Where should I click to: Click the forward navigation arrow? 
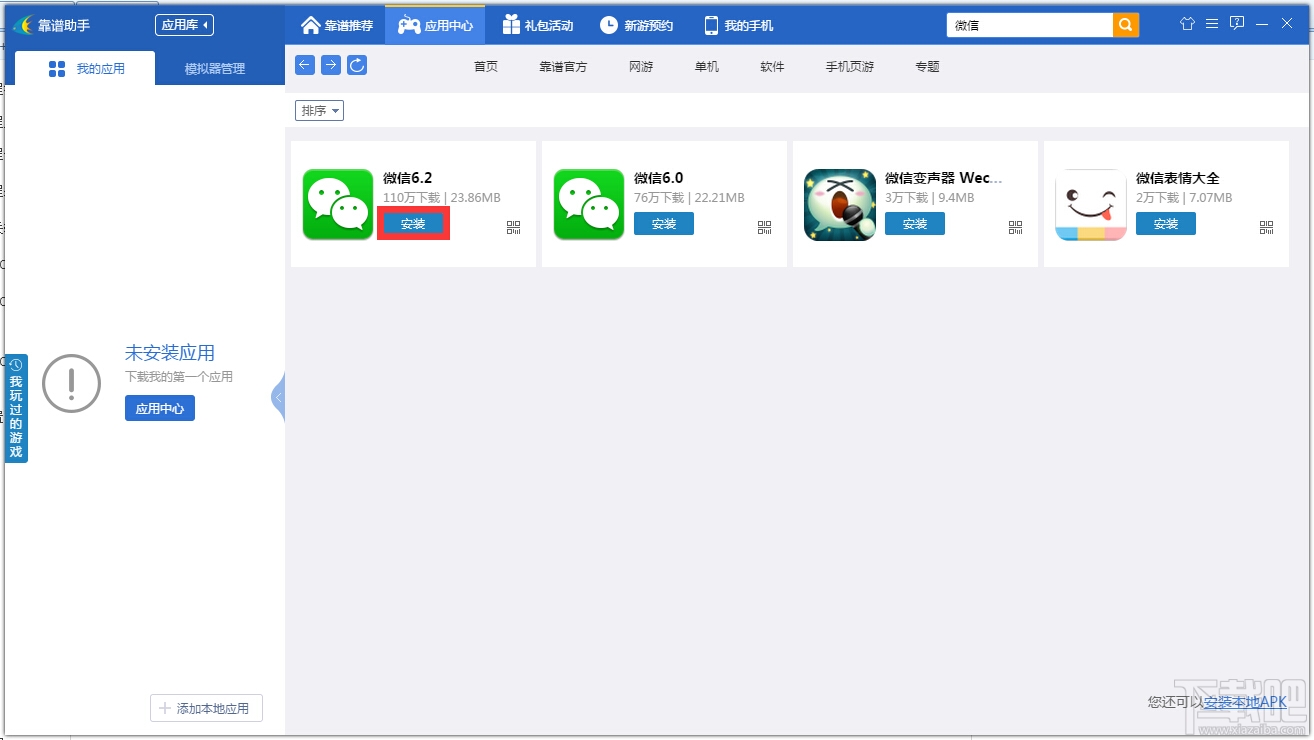coord(330,64)
